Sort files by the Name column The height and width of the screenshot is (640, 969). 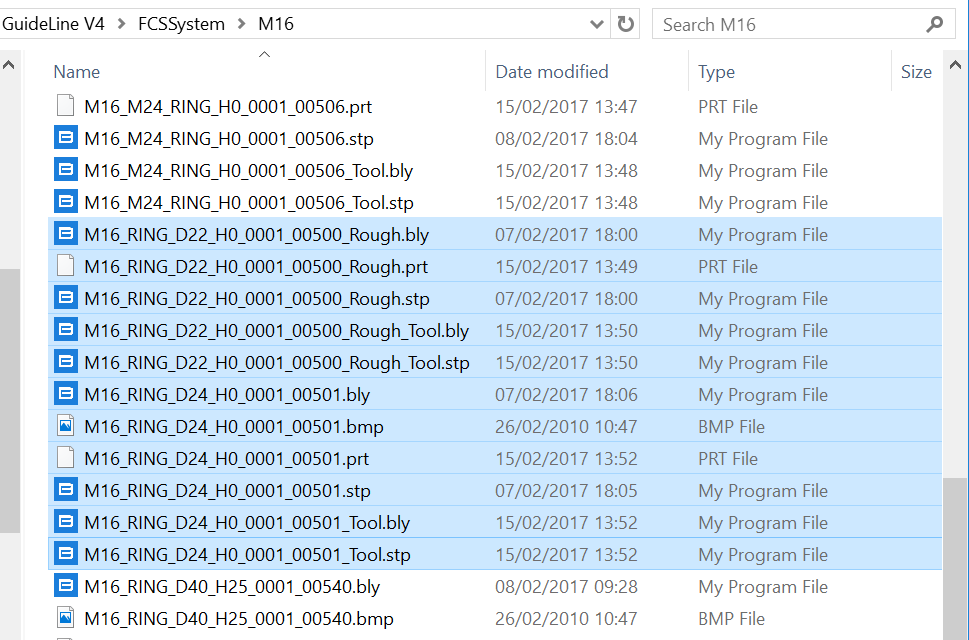(x=77, y=72)
